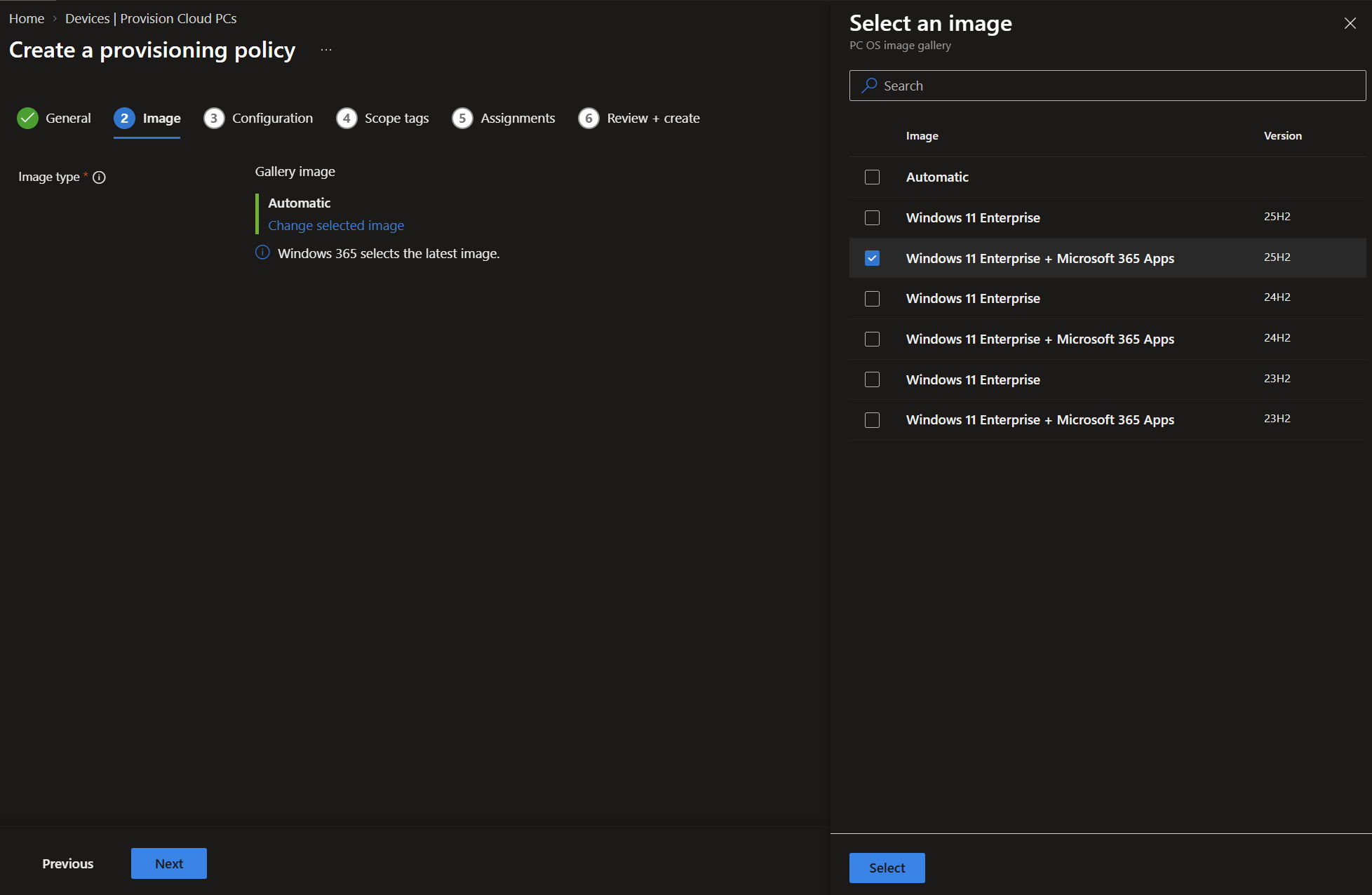Open Devices | Provision Cloud PCs breadcrumb
The height and width of the screenshot is (895, 1372).
tap(151, 18)
